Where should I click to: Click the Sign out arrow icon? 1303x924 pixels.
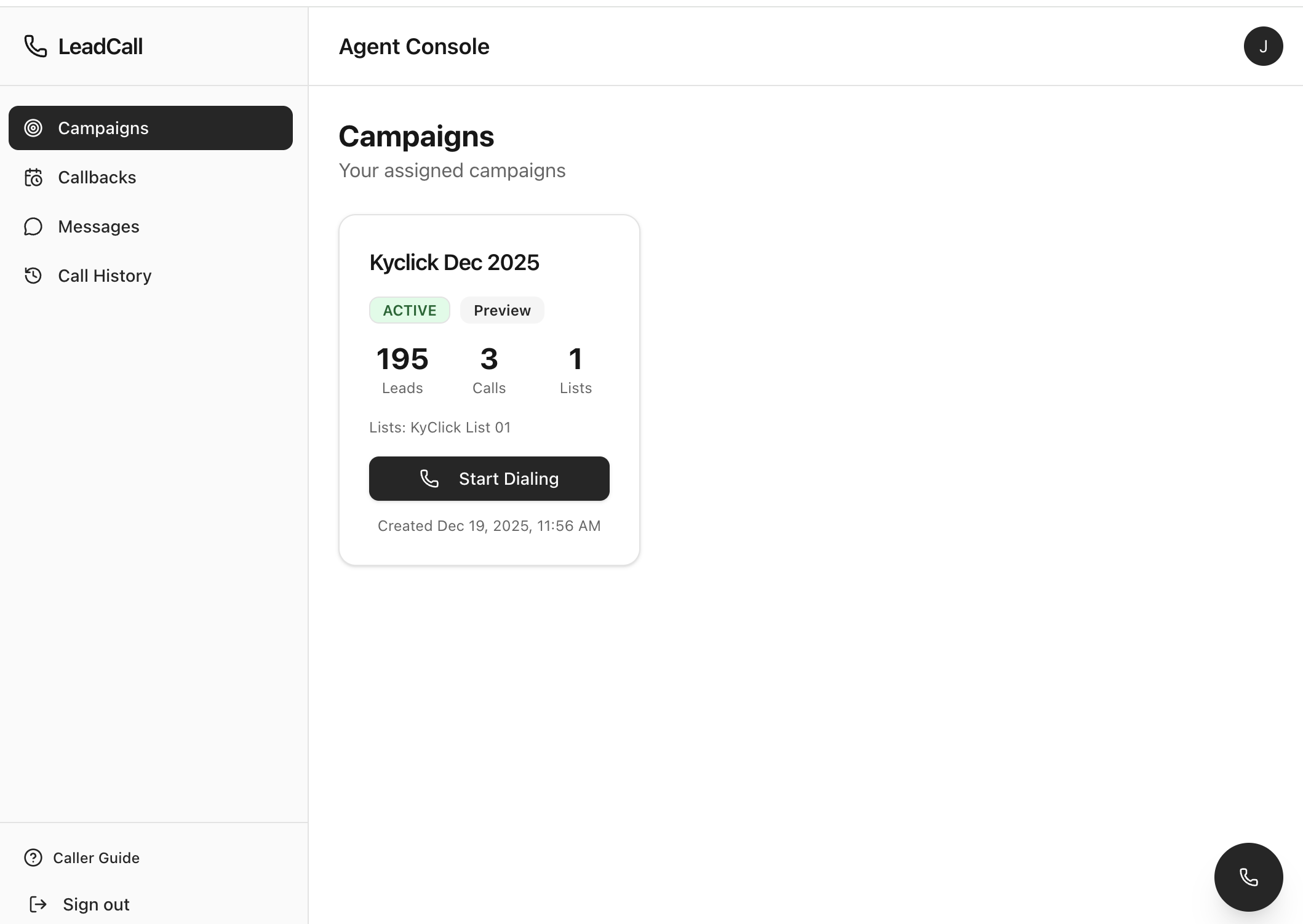[x=38, y=904]
